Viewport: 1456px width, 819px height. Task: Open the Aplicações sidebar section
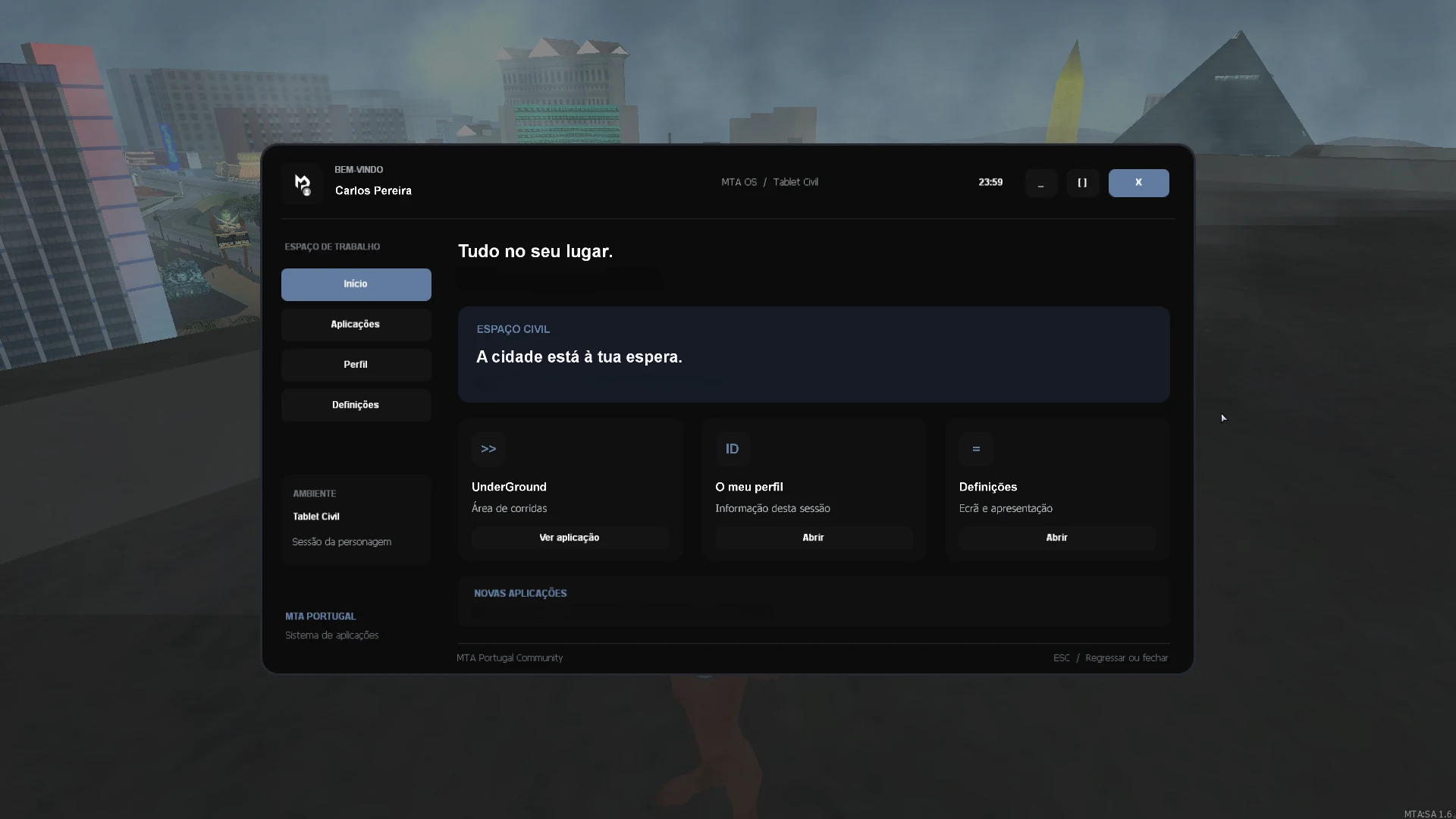356,325
